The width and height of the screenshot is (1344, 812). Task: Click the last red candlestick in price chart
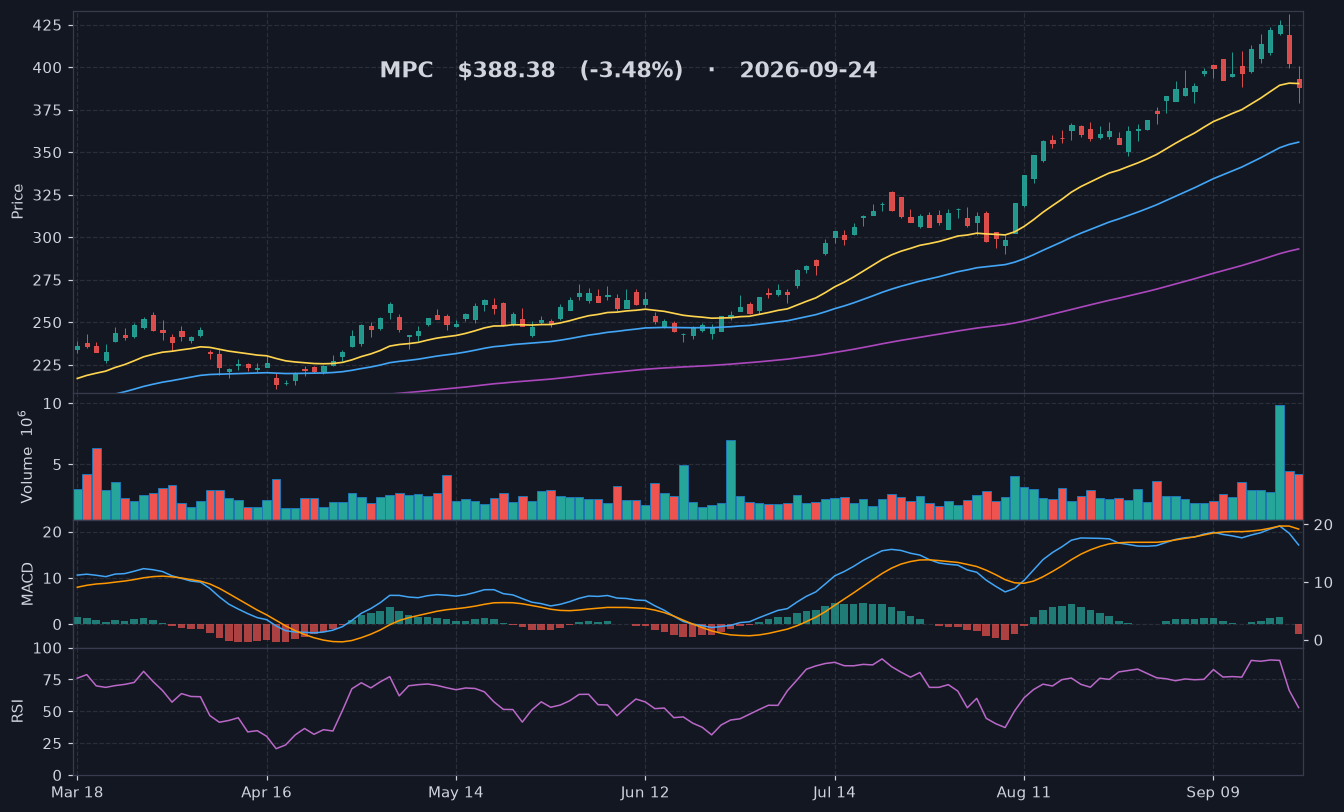coord(1299,84)
